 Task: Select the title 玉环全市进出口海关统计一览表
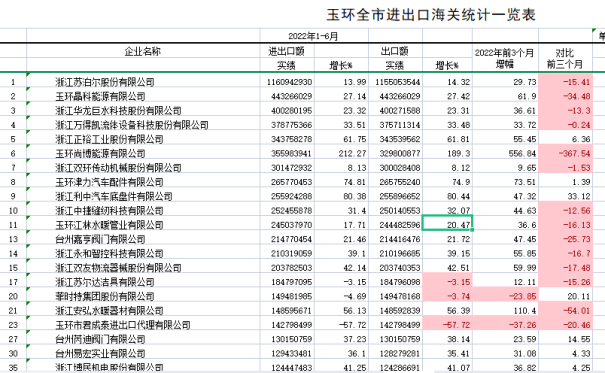pyautogui.click(x=431, y=15)
